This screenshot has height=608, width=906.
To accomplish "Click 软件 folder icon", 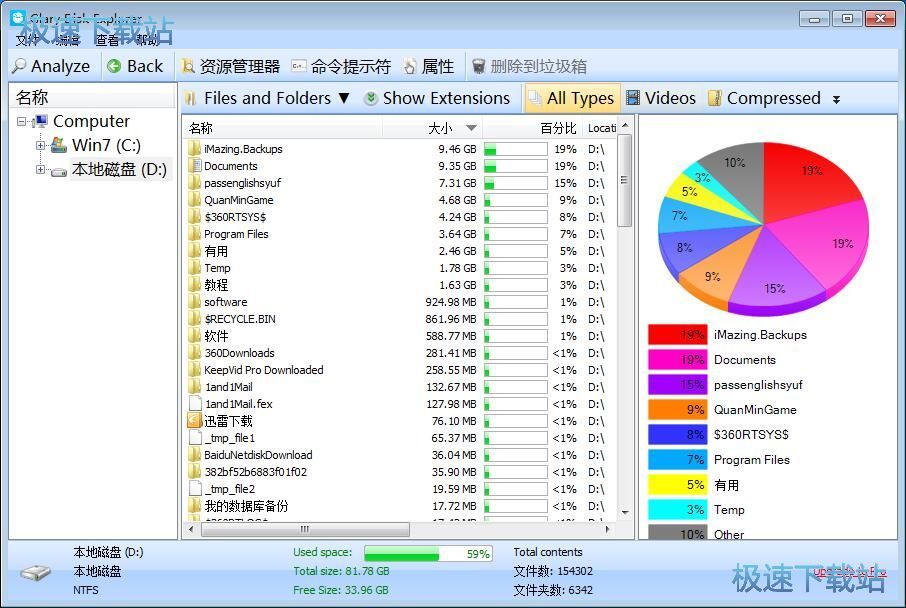I will [x=195, y=336].
